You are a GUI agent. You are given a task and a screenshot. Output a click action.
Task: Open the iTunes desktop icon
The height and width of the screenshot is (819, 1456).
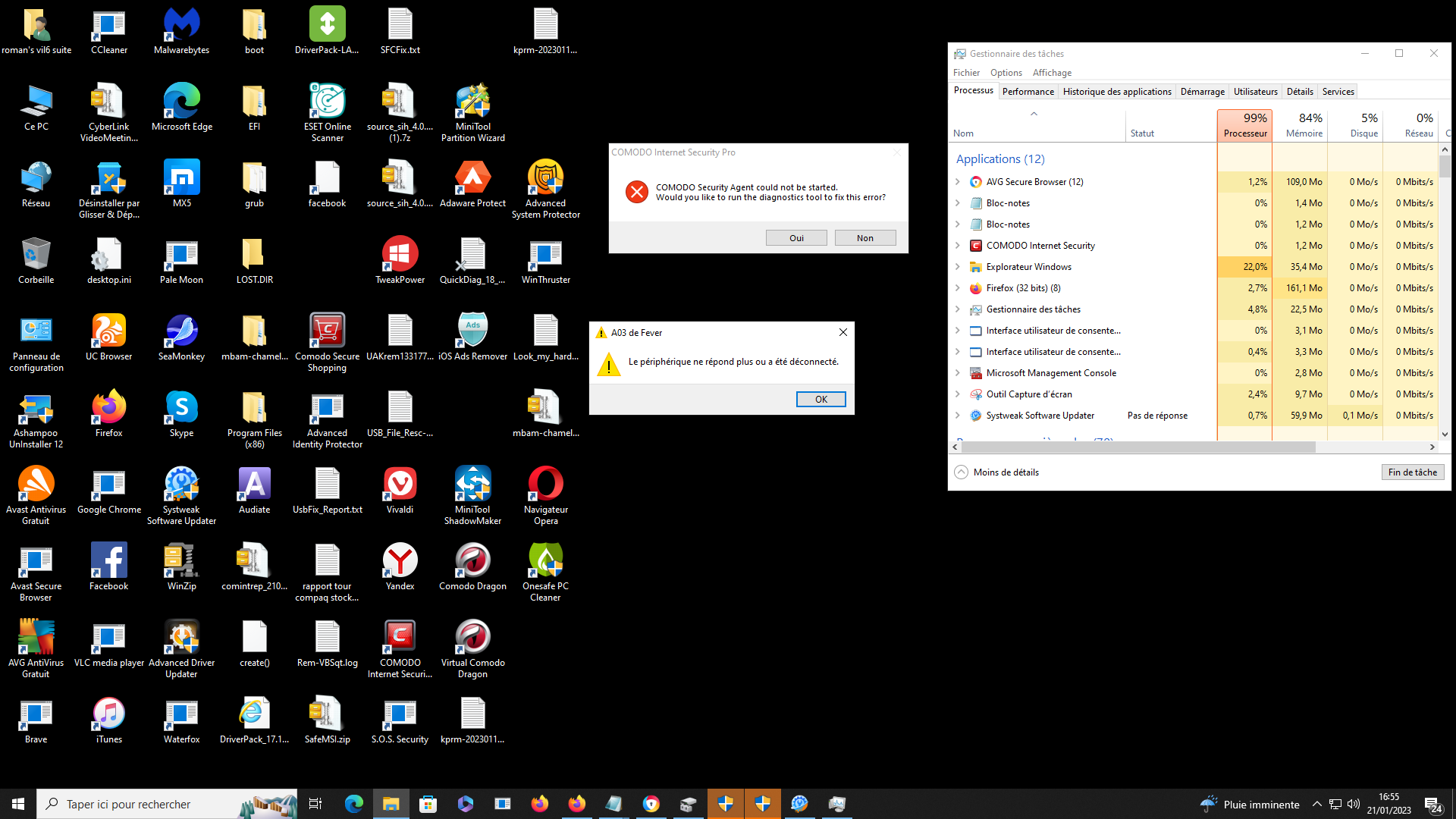108,720
